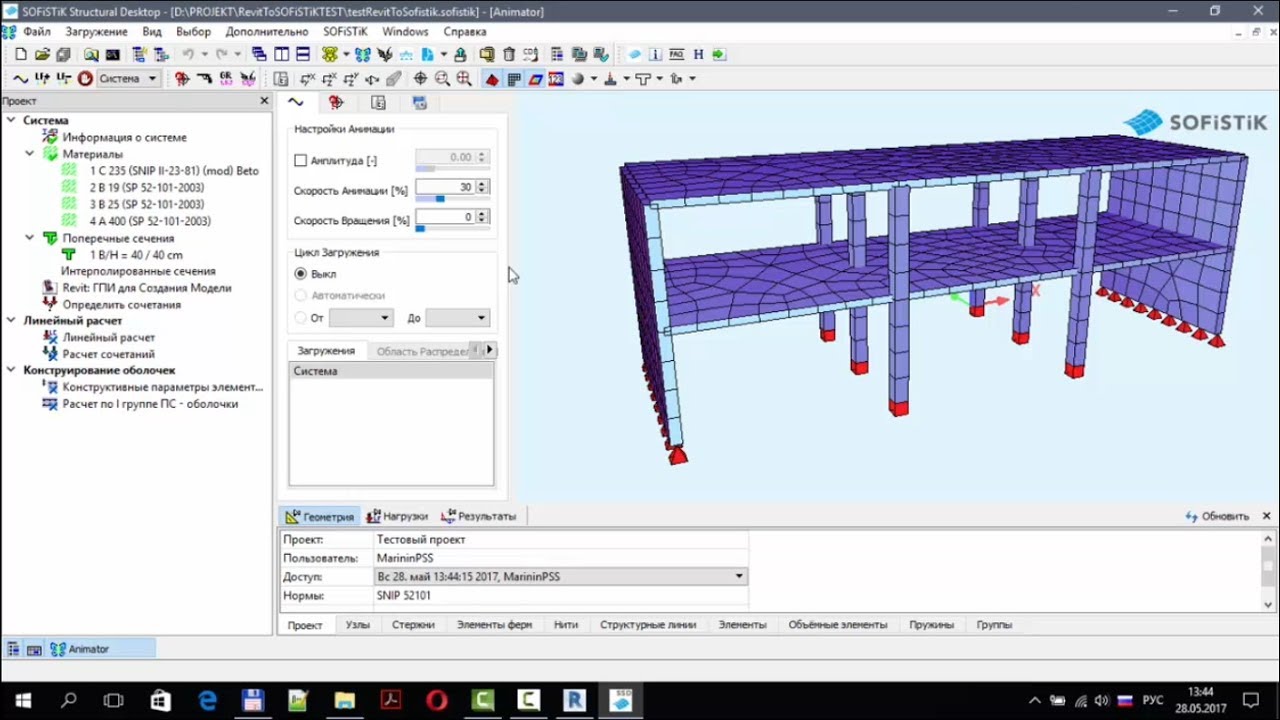Switch to the Стержни bottom tab
This screenshot has width=1280, height=720.
click(413, 625)
